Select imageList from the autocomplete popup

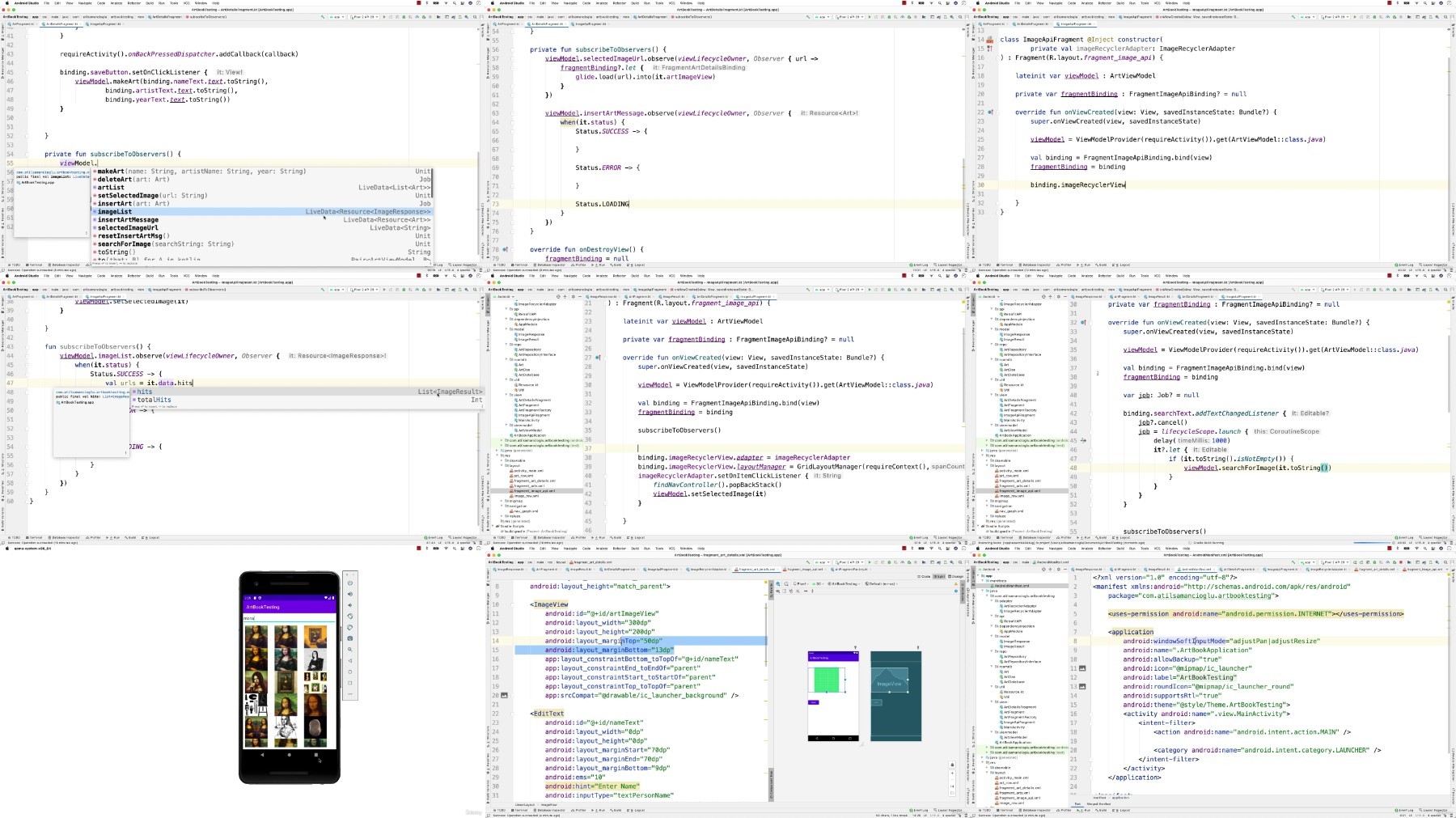point(115,212)
